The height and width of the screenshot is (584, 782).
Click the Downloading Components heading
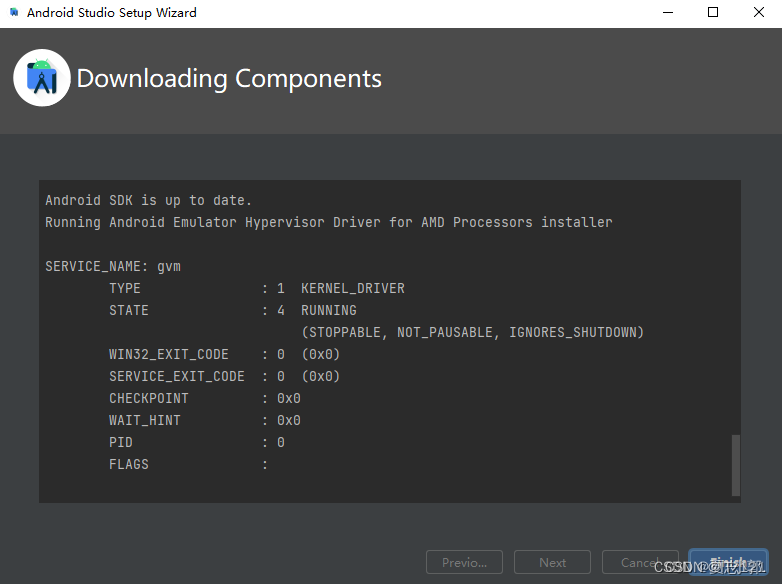coord(229,79)
